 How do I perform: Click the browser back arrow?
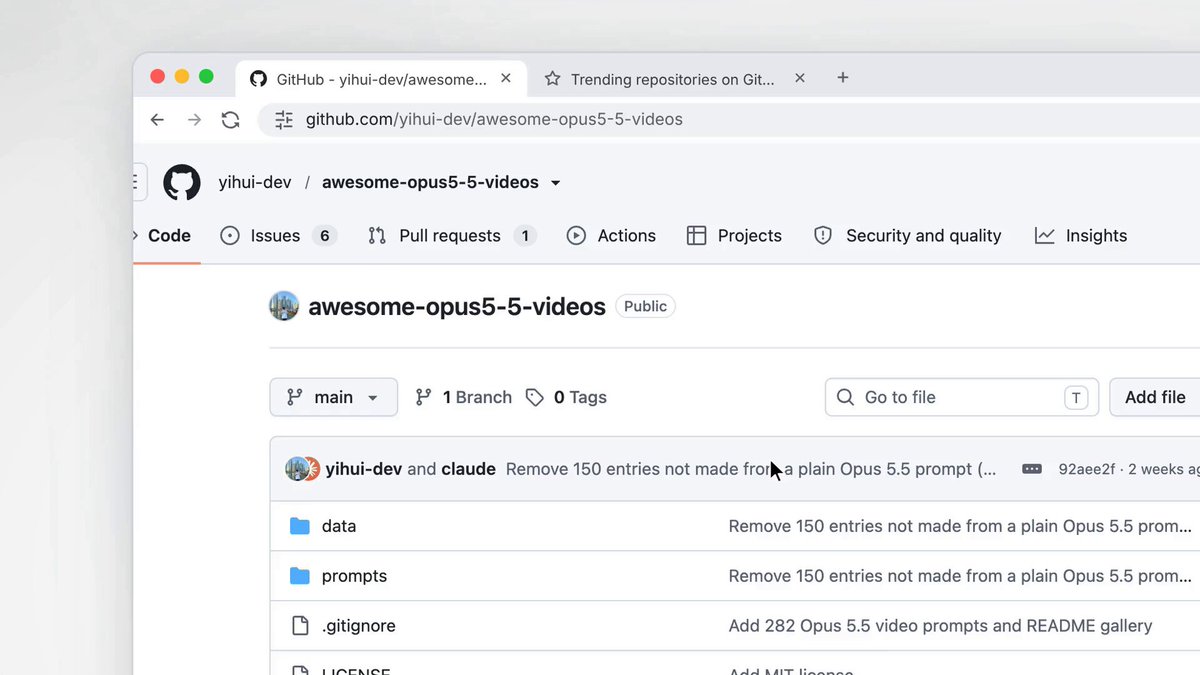[157, 120]
